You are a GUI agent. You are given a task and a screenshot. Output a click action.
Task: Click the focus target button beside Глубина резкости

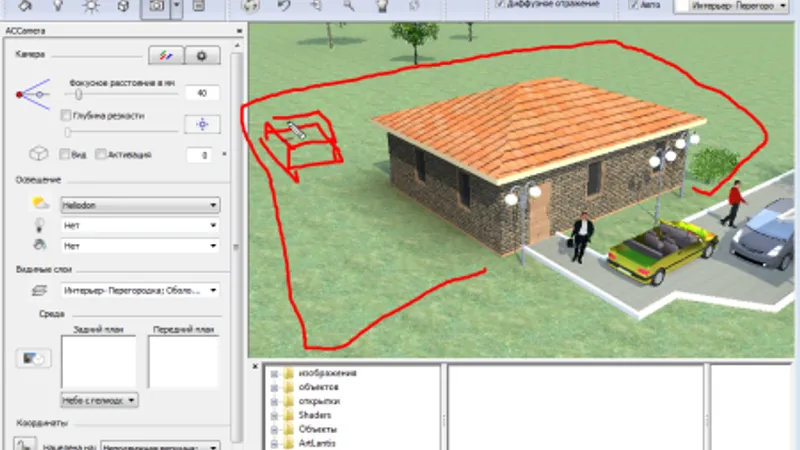(x=202, y=124)
